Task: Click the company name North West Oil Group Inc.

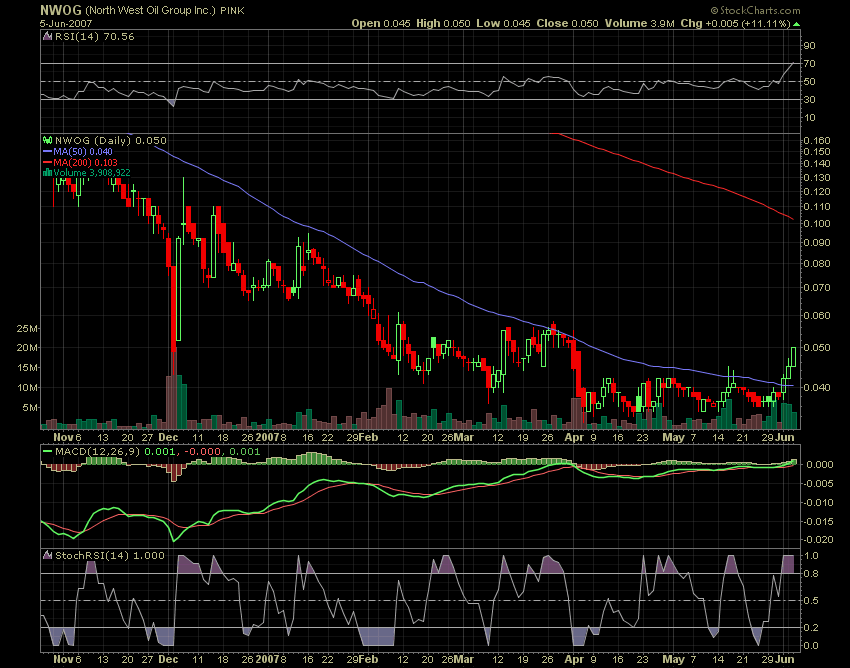Action: pyautogui.click(x=150, y=10)
